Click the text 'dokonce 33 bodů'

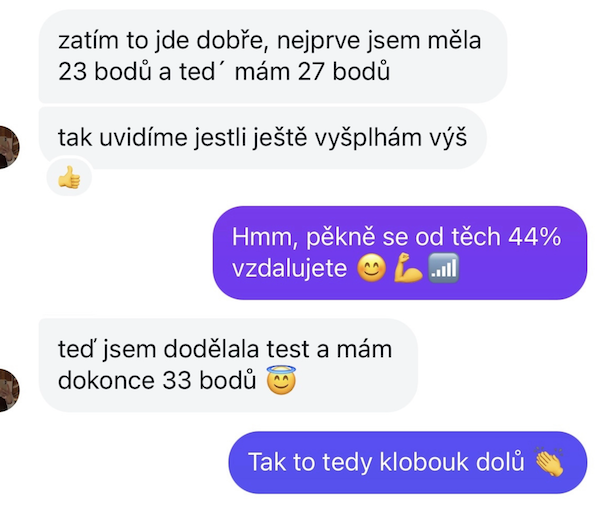click(x=157, y=381)
